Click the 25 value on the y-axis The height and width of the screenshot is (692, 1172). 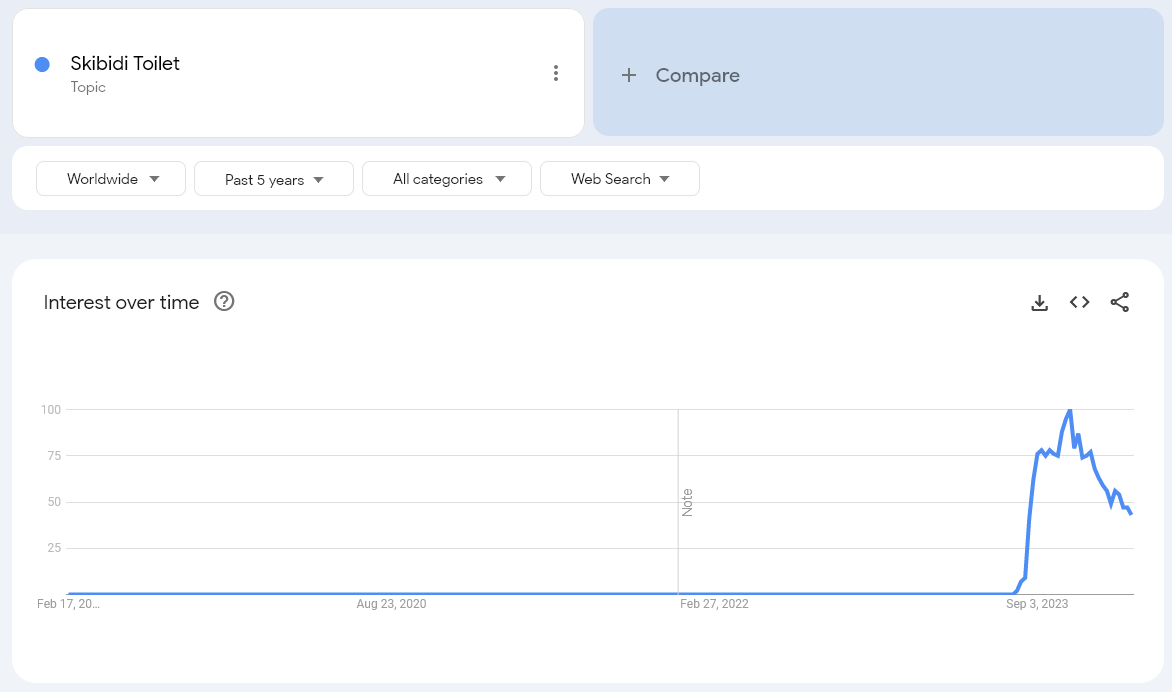pos(54,548)
